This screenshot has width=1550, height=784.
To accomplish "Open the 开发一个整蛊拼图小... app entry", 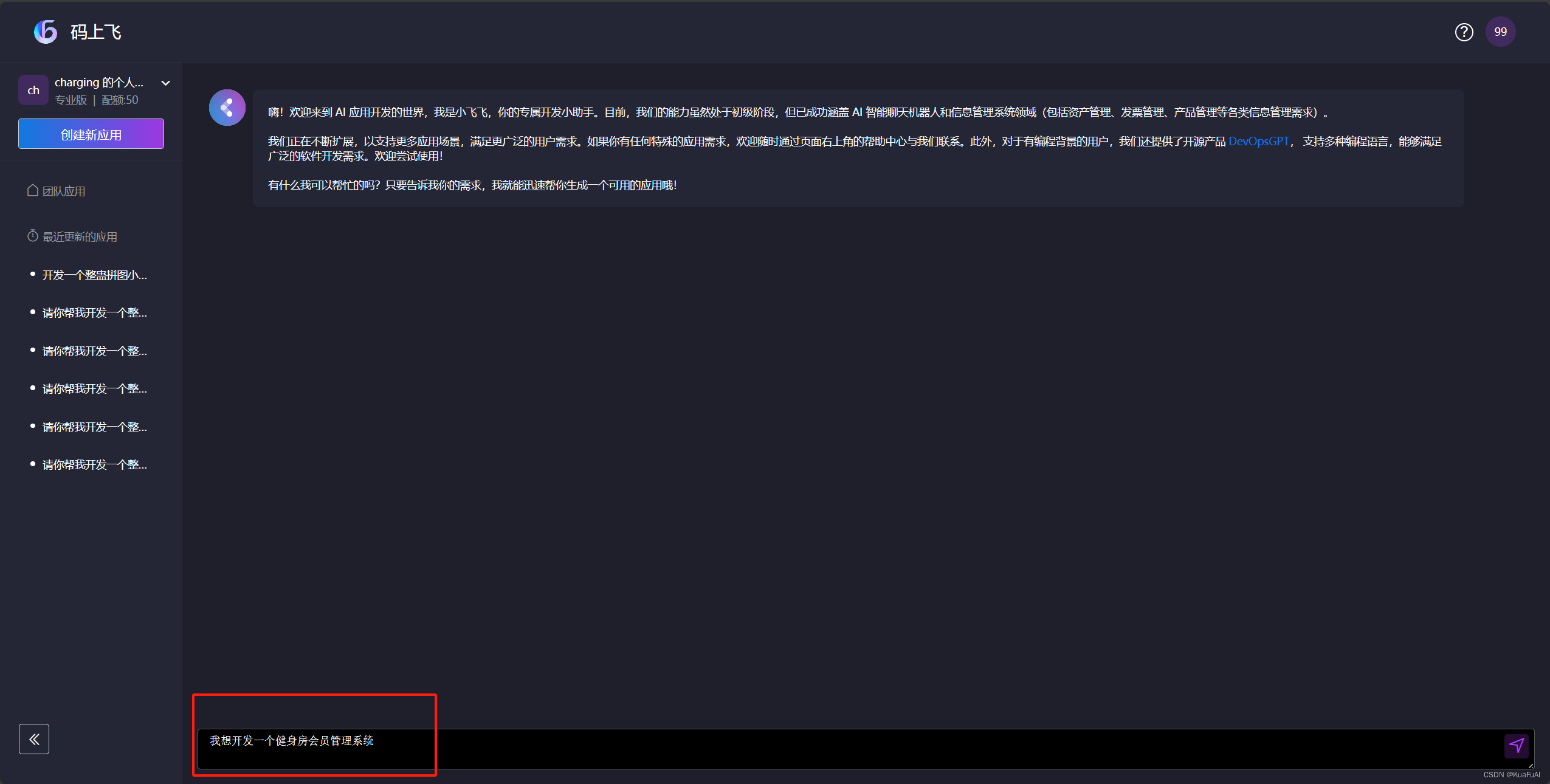I will [94, 275].
